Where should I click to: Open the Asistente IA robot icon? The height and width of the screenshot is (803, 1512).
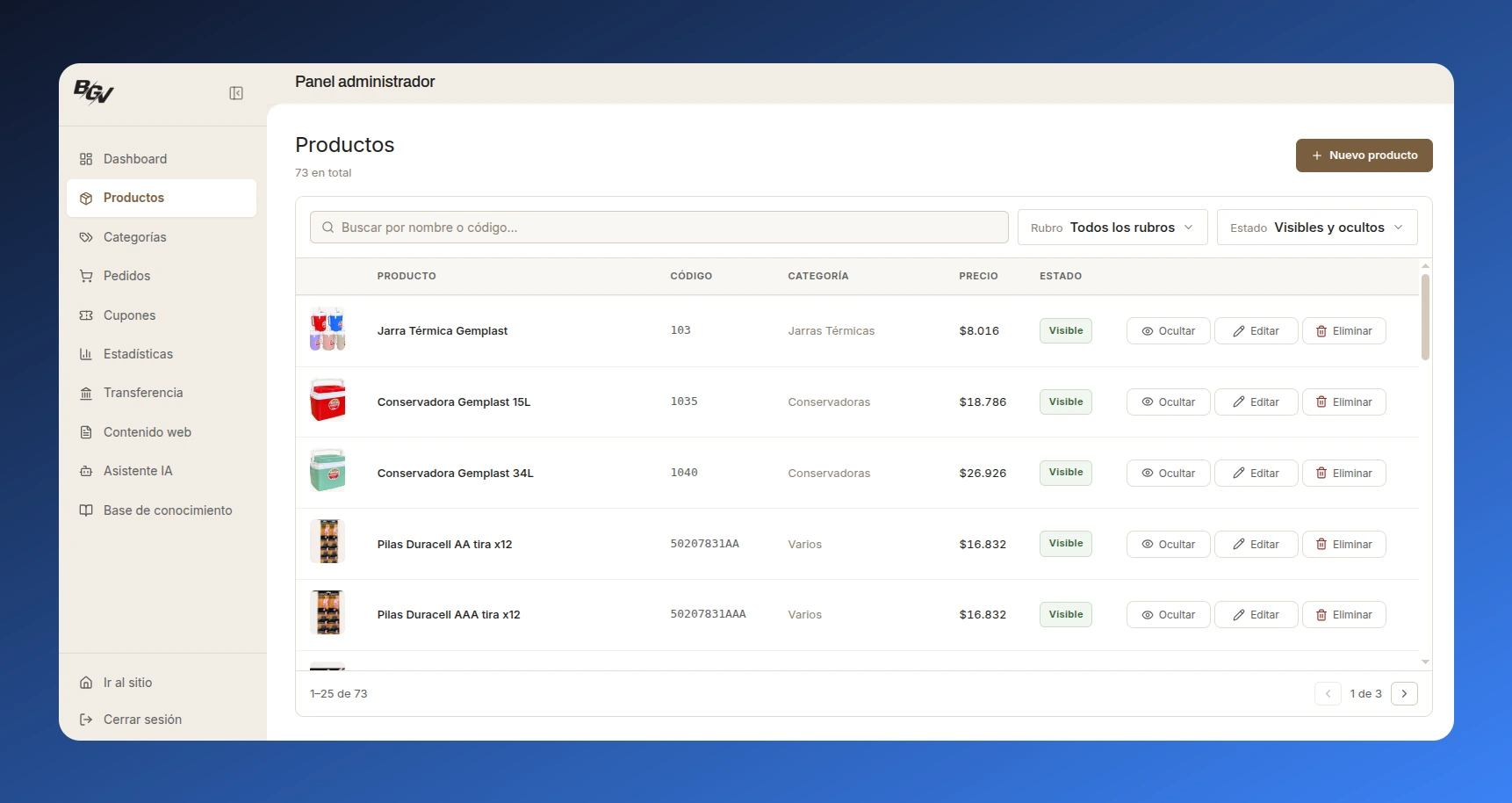(x=86, y=471)
